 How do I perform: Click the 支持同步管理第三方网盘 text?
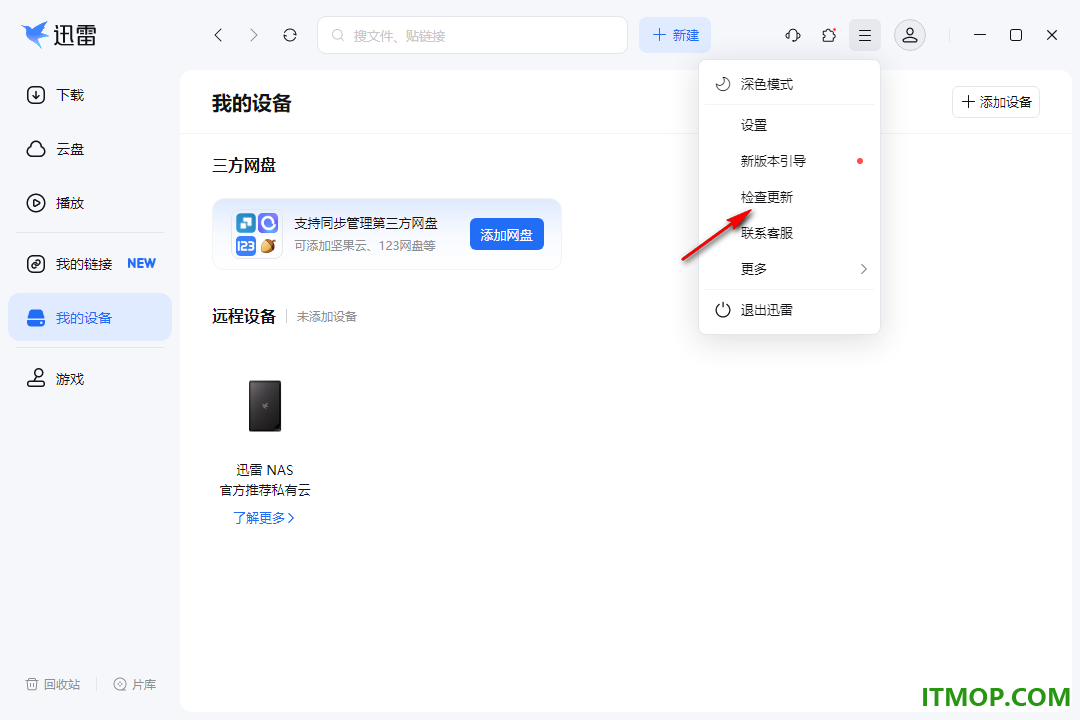[x=366, y=223]
